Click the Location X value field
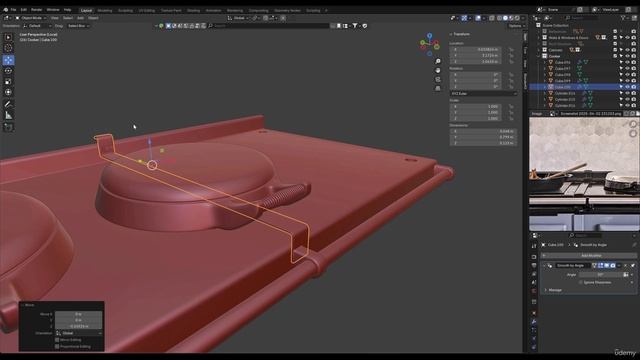Image resolution: width=640 pixels, height=360 pixels. click(x=476, y=49)
